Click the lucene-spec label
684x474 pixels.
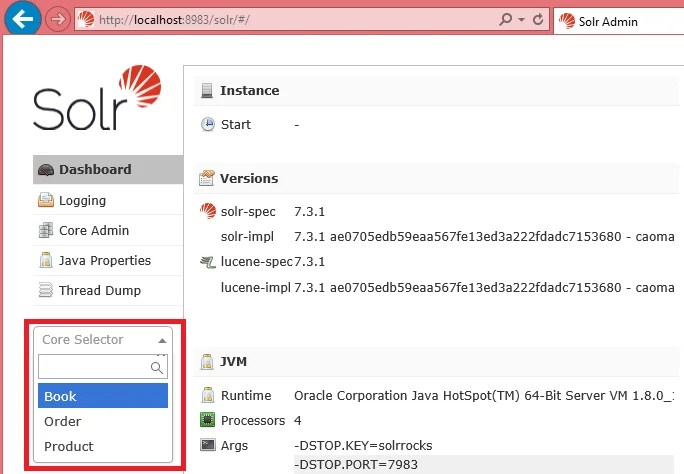click(x=256, y=262)
